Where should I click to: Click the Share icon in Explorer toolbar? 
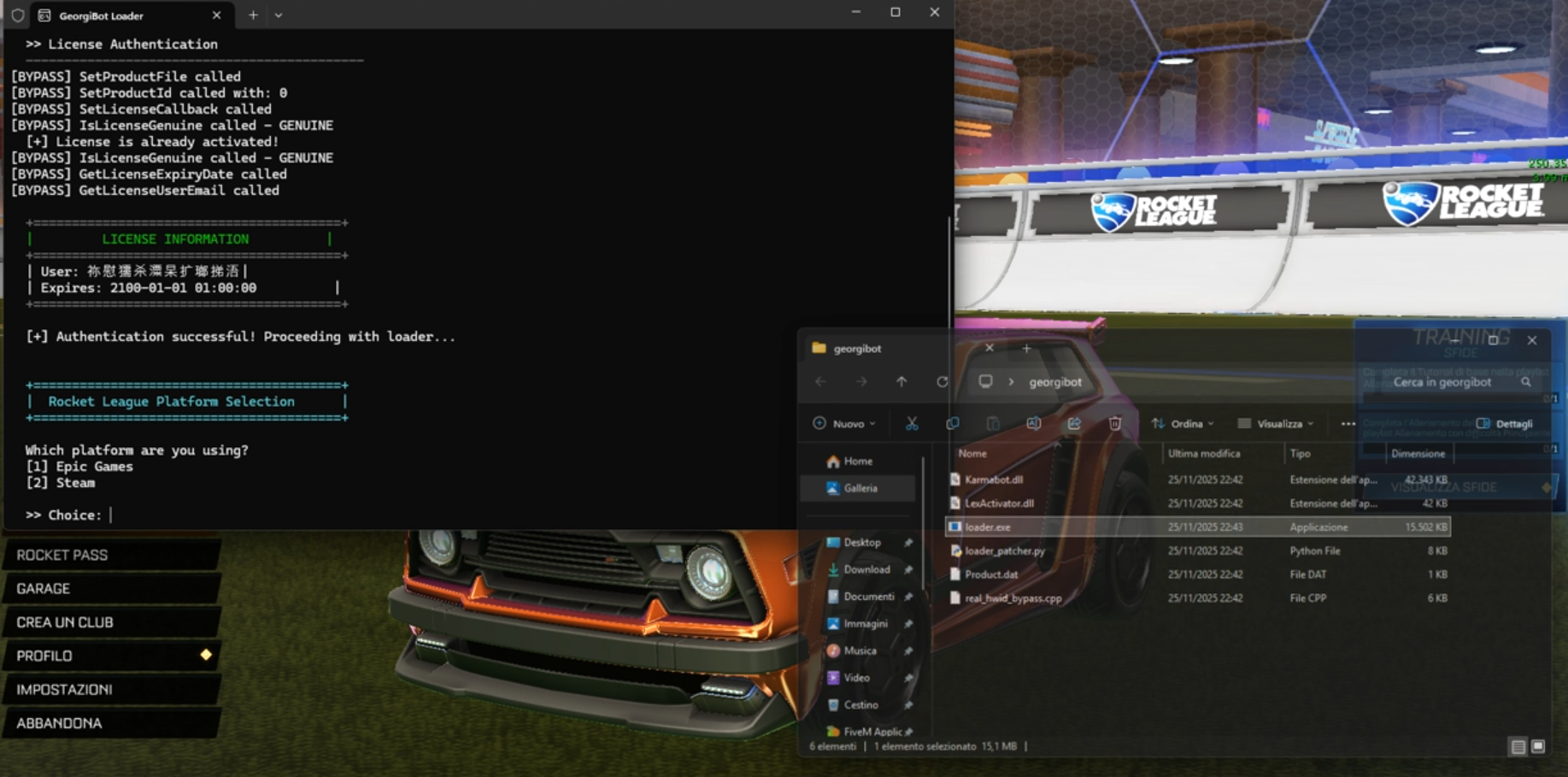(x=1074, y=424)
